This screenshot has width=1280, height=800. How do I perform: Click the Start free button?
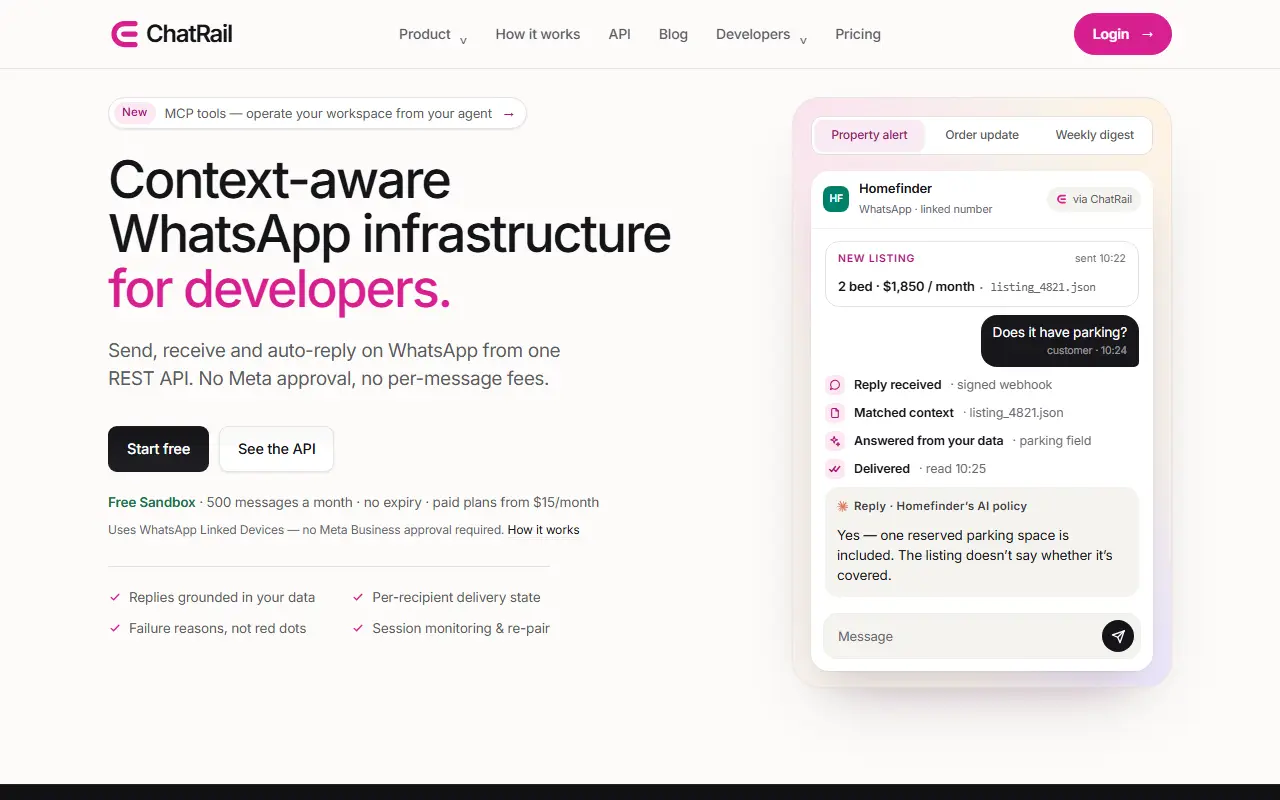coord(158,449)
